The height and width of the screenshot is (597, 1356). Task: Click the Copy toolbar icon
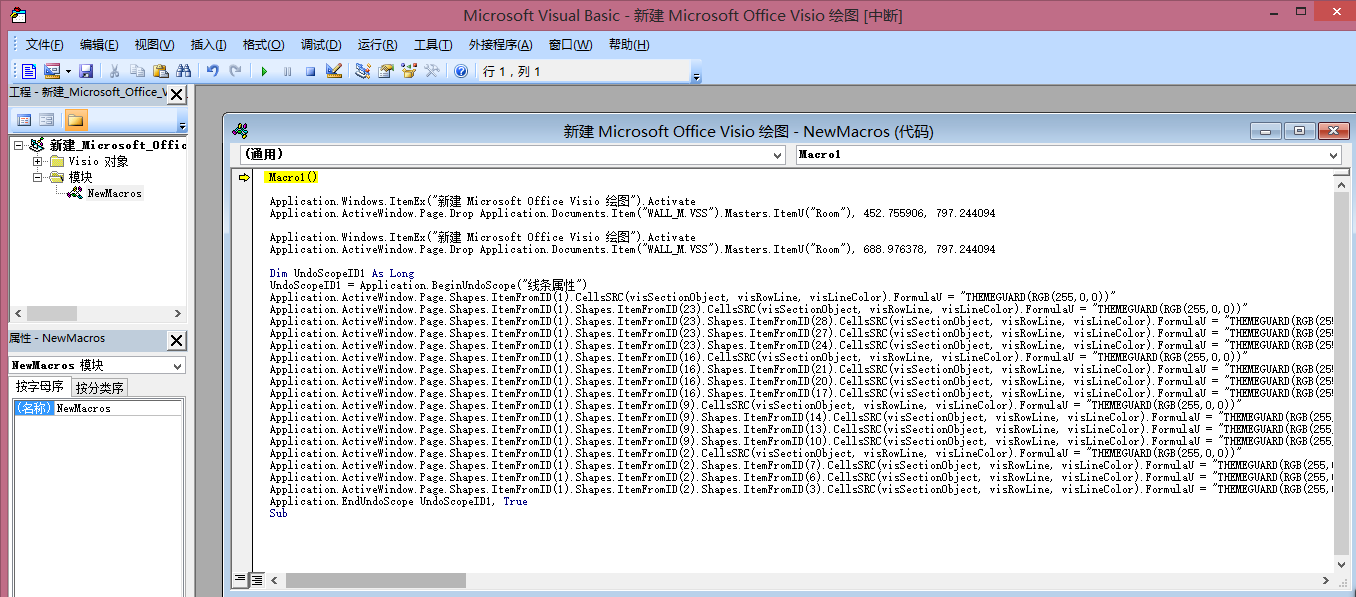pyautogui.click(x=137, y=71)
